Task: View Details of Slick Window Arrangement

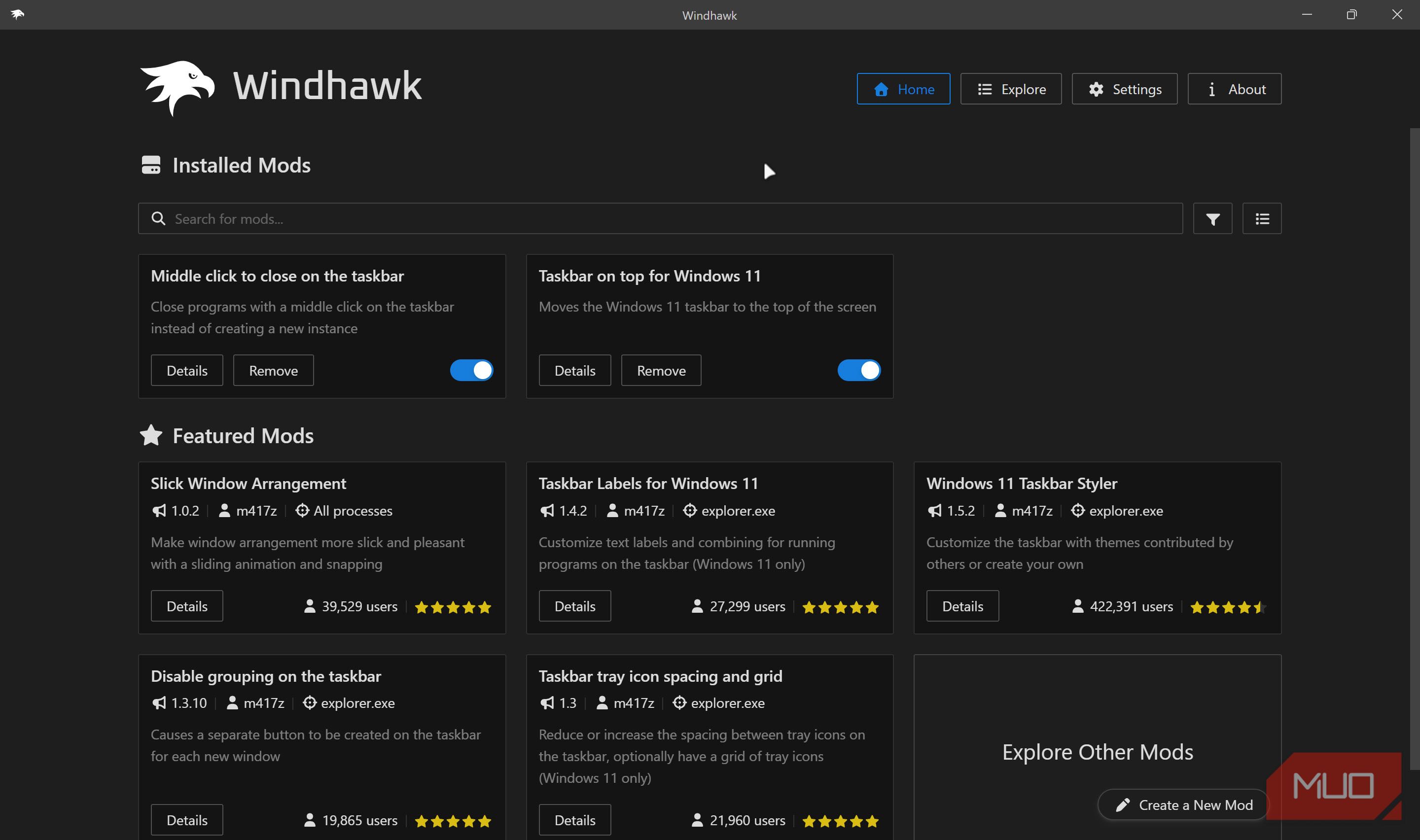Action: point(187,606)
